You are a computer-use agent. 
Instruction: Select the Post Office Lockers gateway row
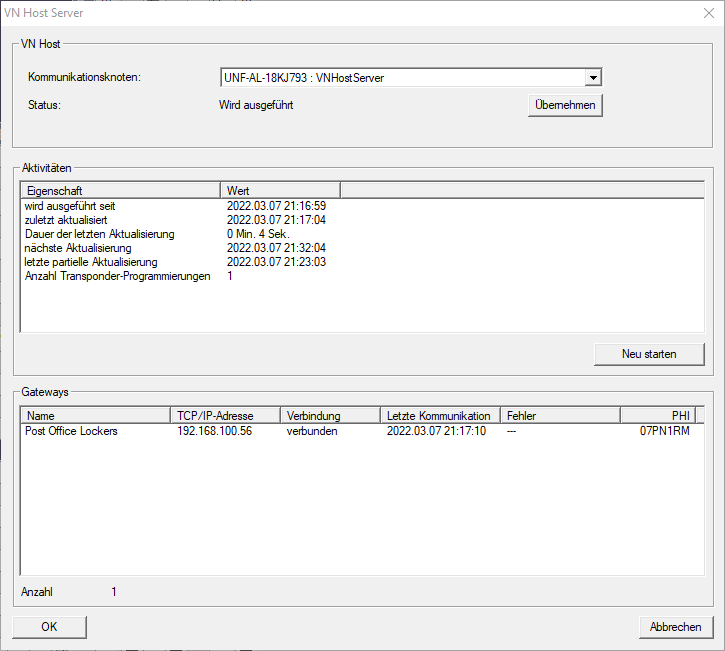[72, 432]
